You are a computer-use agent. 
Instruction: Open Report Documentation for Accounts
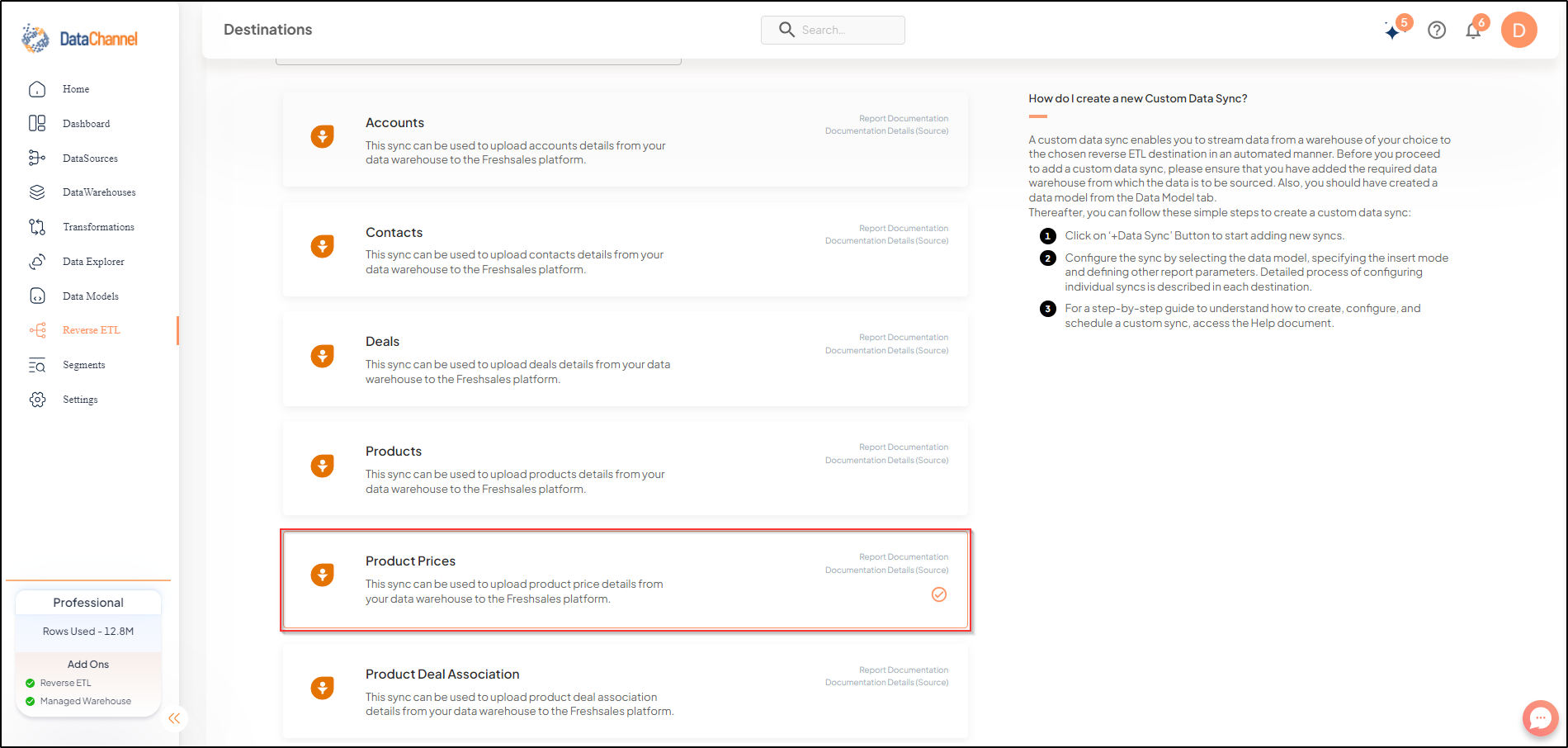pyautogui.click(x=904, y=119)
